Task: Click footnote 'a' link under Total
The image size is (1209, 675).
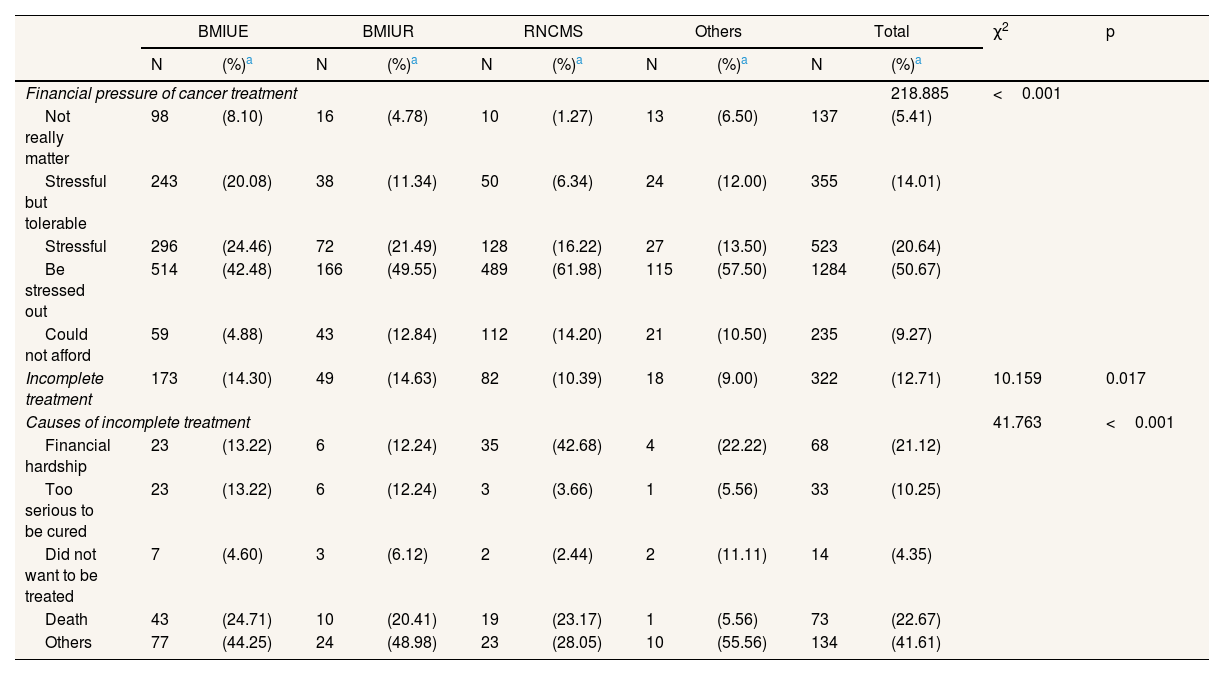Action: (918, 62)
